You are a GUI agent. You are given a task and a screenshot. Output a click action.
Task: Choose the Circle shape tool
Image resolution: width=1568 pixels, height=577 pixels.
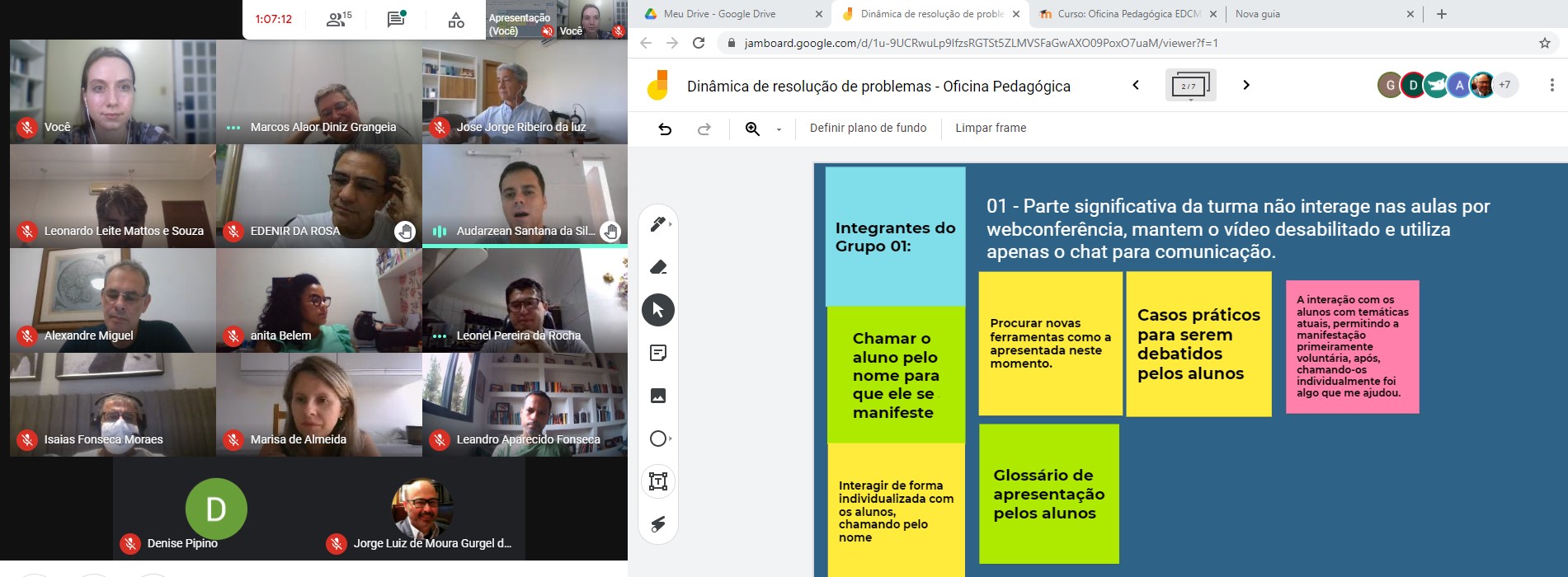[657, 439]
